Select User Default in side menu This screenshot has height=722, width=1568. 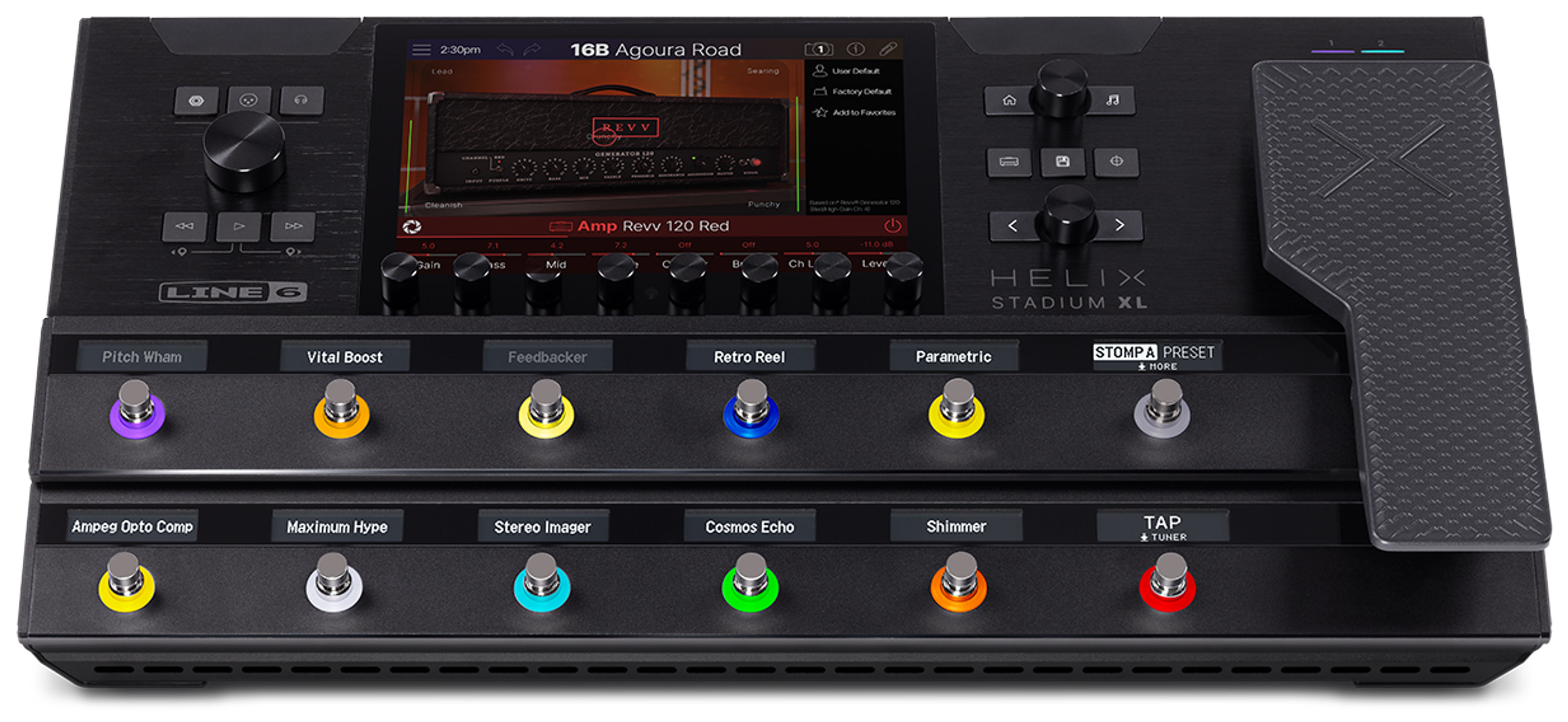[x=847, y=71]
